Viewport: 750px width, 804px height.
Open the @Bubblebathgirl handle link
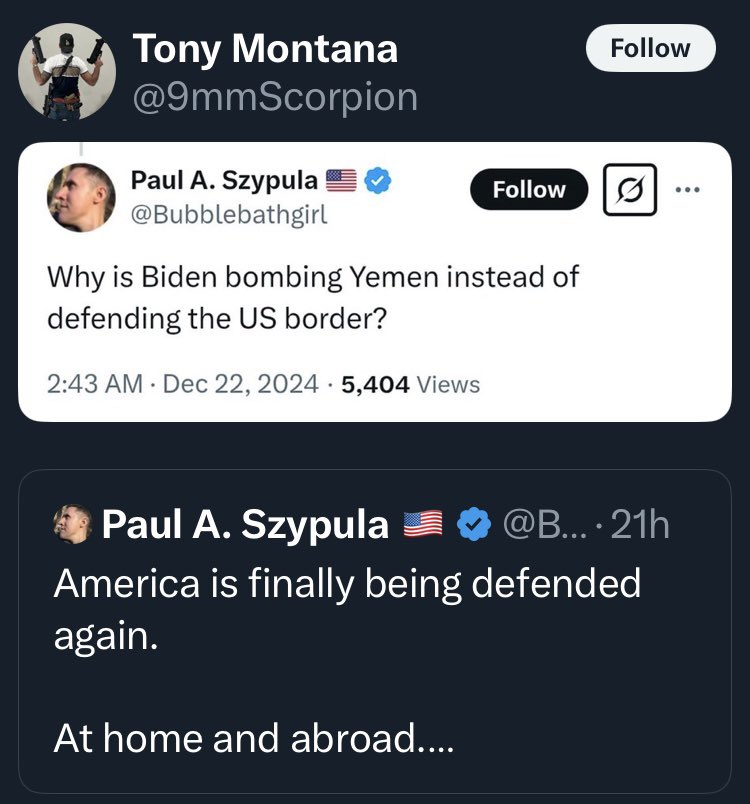pos(229,214)
